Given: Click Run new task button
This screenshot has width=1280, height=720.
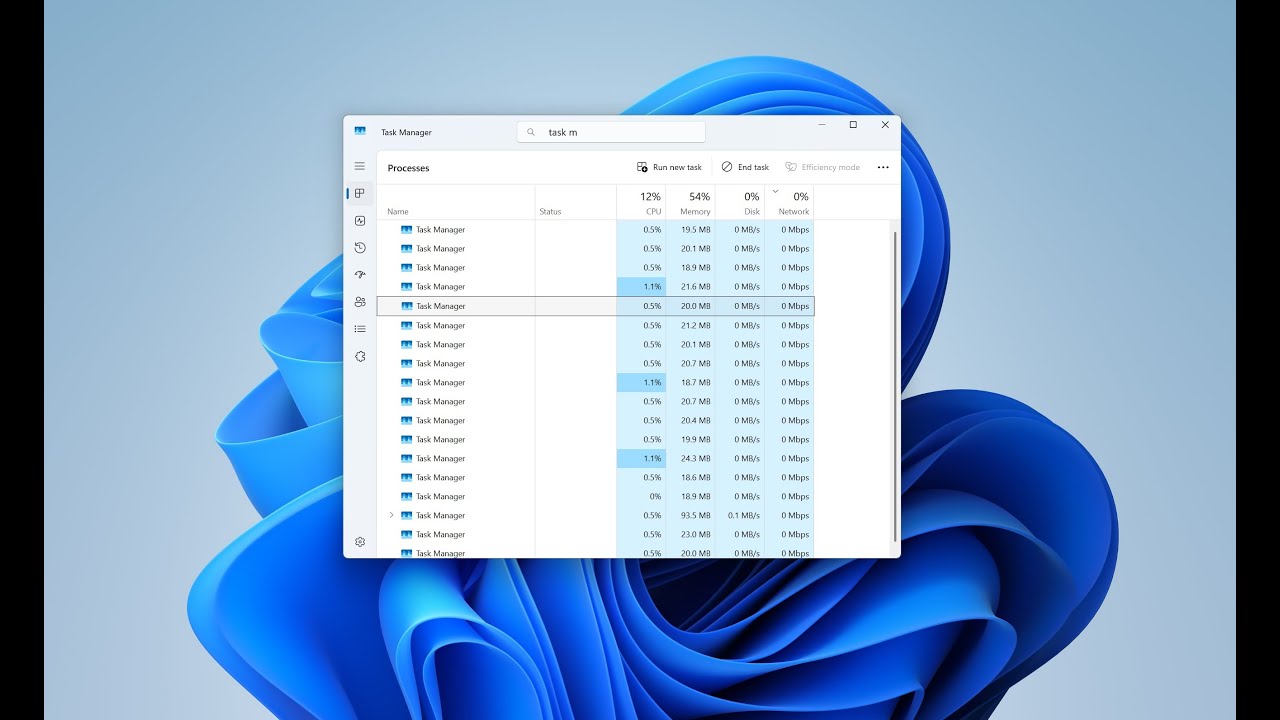Looking at the screenshot, I should pos(669,167).
